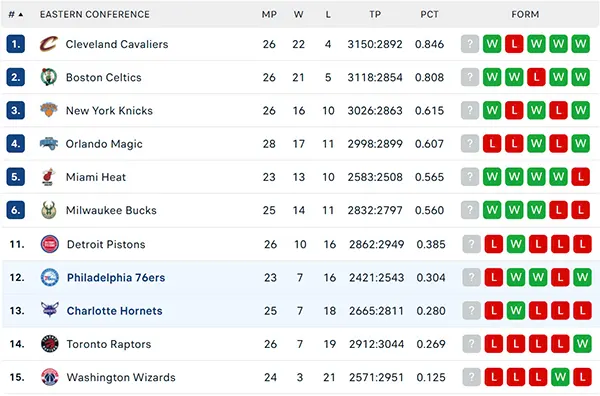The width and height of the screenshot is (600, 396).
Task: Sort the table by PCT column header
Action: click(429, 15)
